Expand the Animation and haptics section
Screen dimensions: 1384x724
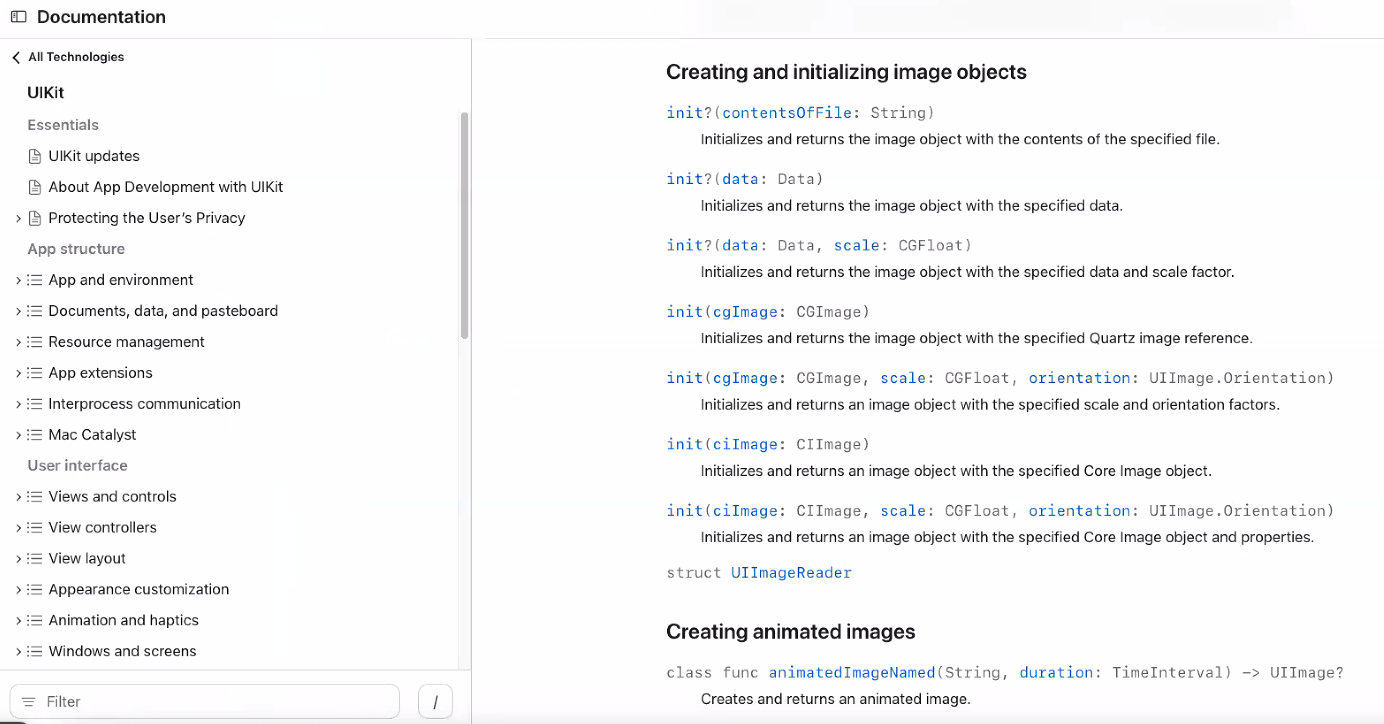click(18, 621)
